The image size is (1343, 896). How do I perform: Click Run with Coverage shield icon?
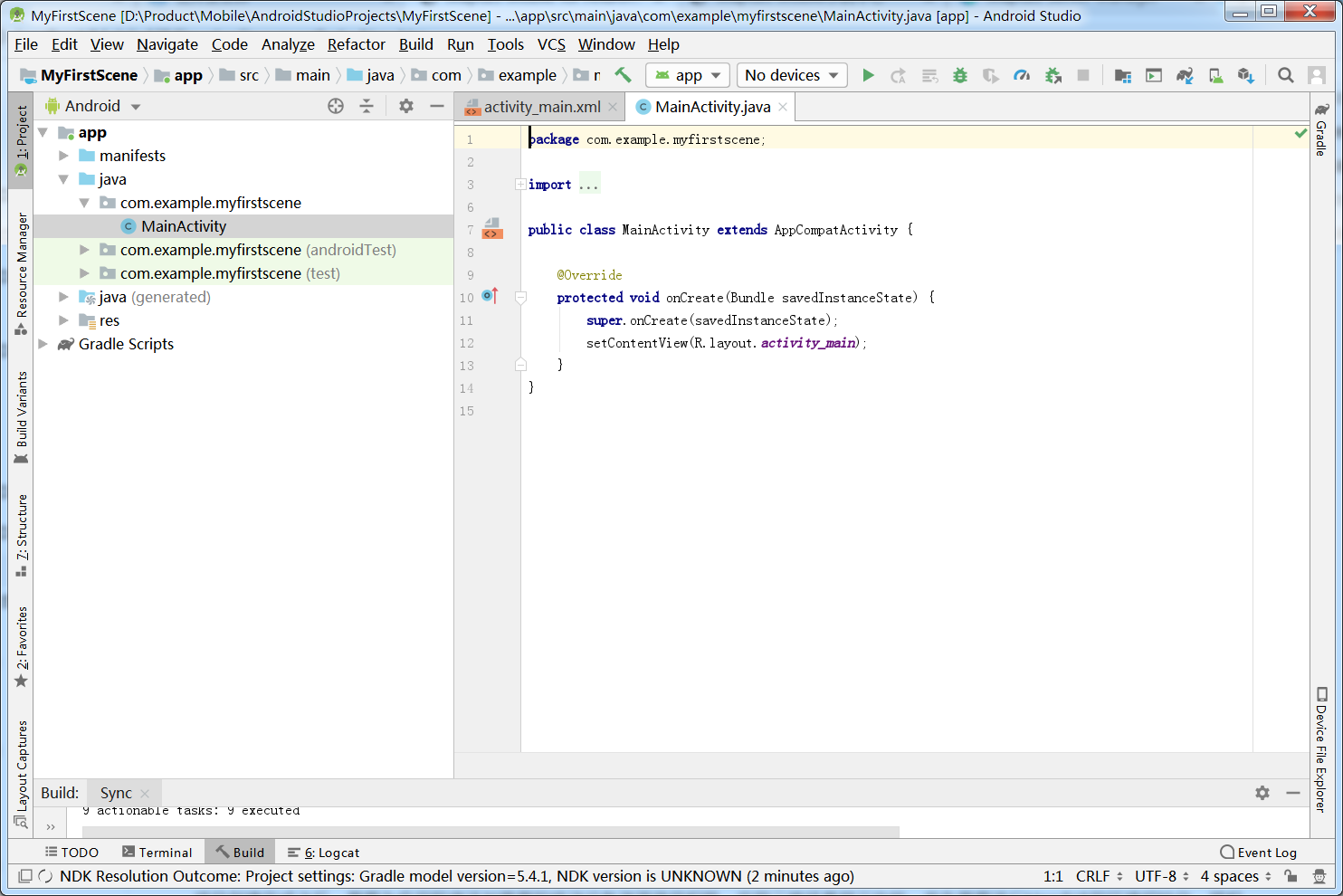point(991,75)
